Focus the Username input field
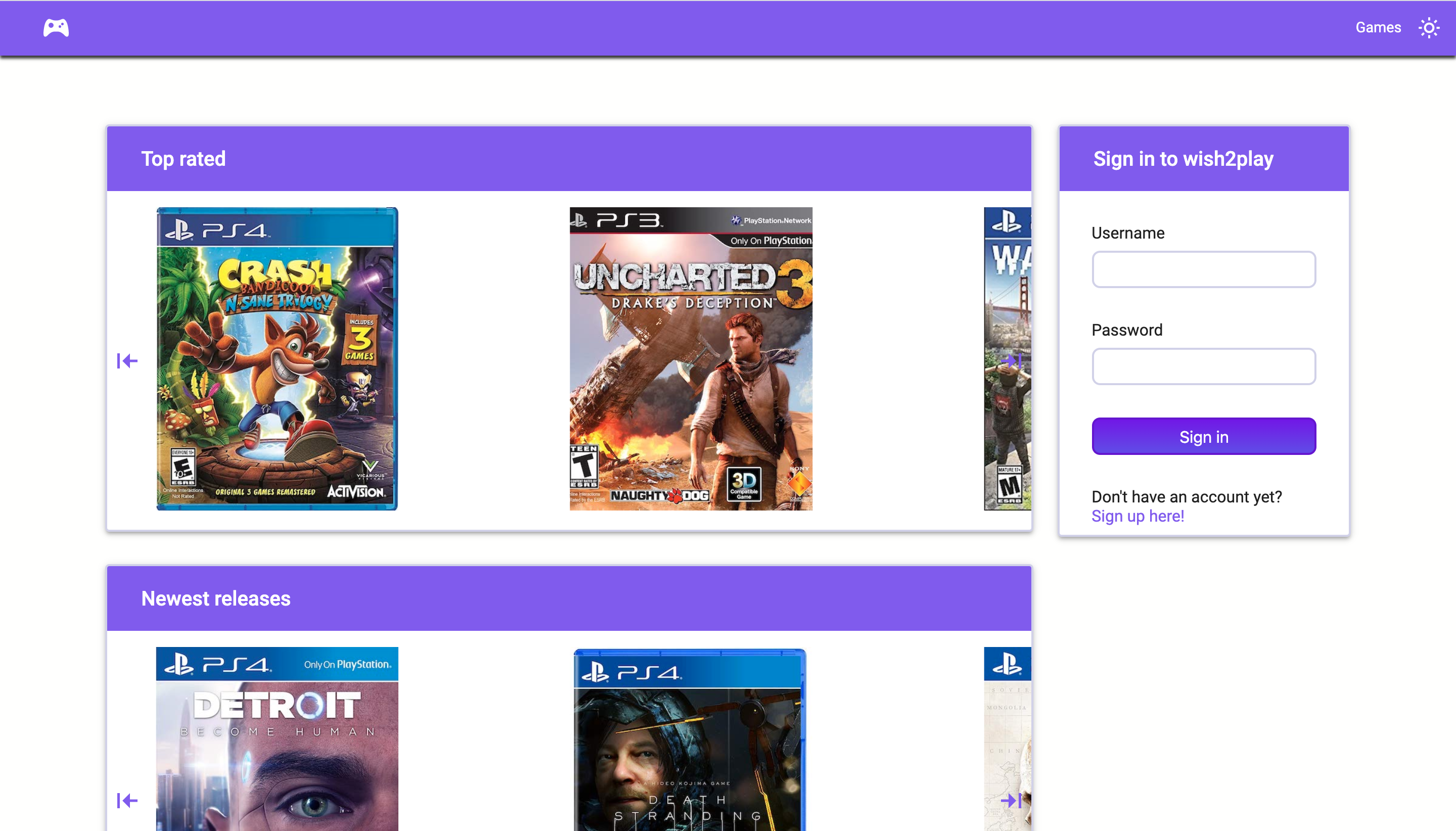 point(1203,269)
